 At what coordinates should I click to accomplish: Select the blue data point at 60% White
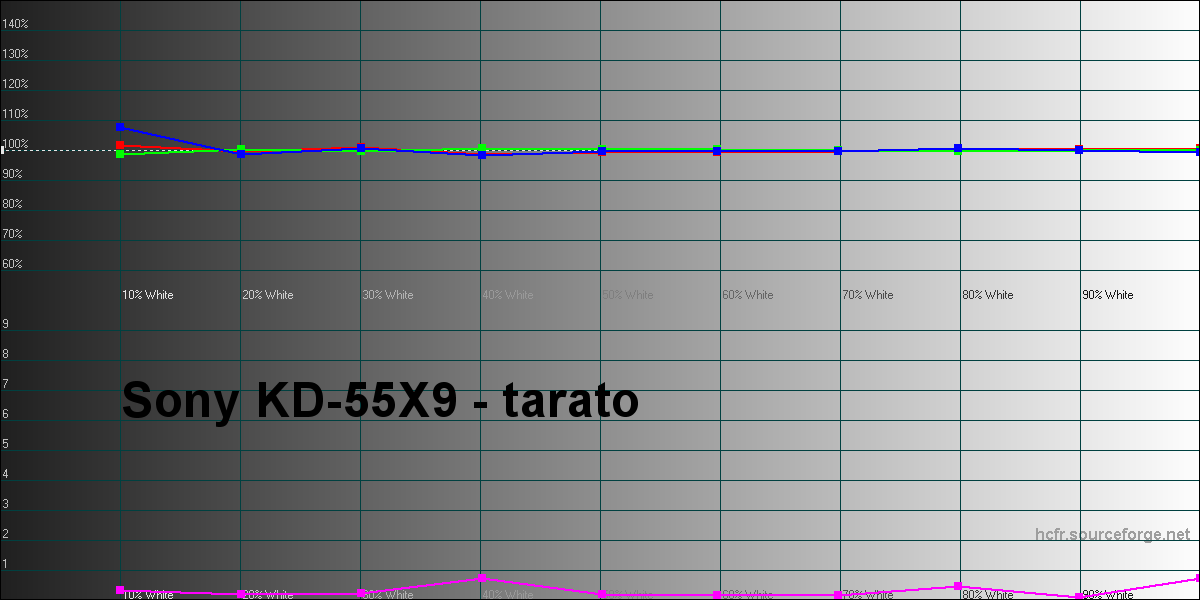tap(717, 151)
